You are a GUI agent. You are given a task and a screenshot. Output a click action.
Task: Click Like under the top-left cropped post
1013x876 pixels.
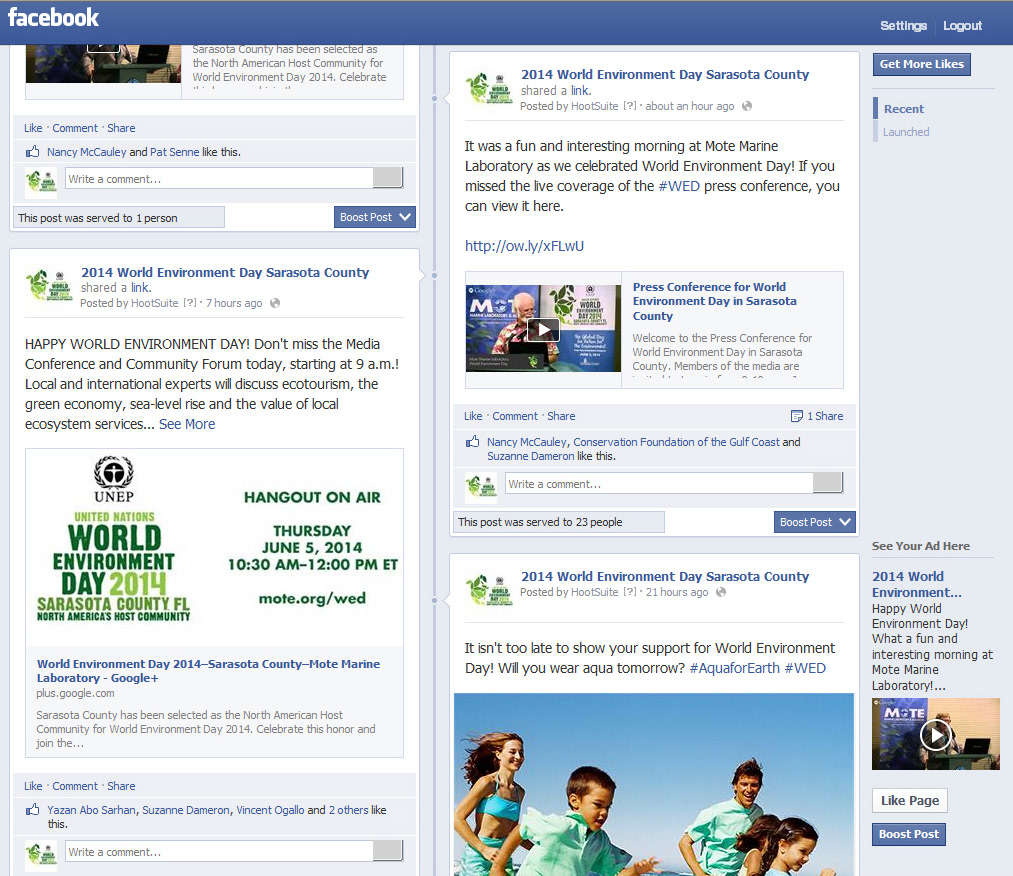pyautogui.click(x=33, y=128)
